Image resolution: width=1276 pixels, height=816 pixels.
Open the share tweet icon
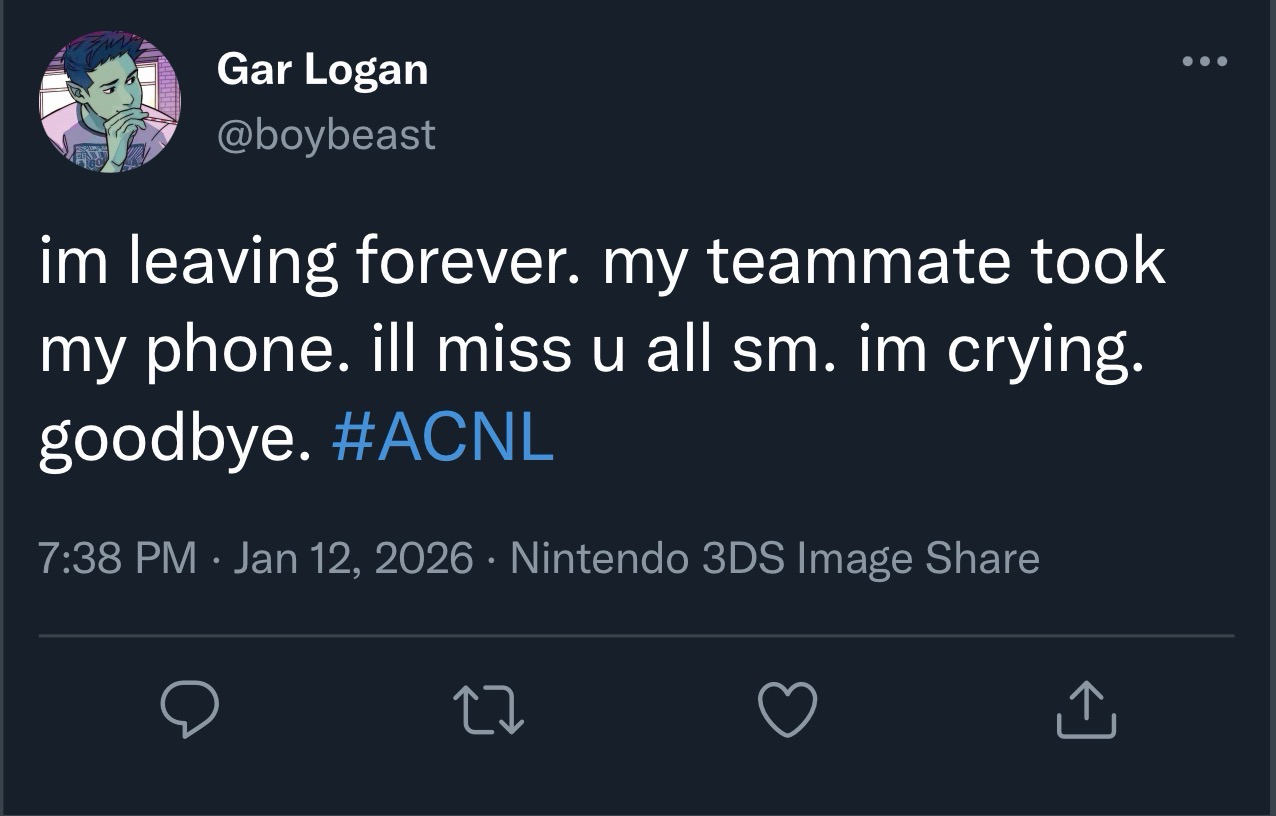(x=1086, y=709)
